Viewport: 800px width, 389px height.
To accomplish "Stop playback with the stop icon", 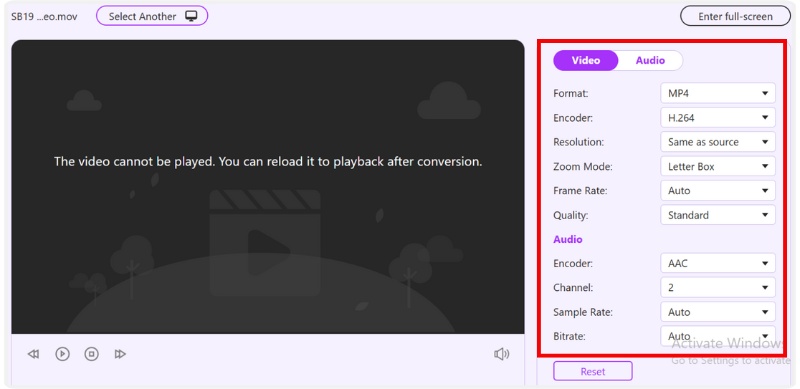I will coord(91,354).
